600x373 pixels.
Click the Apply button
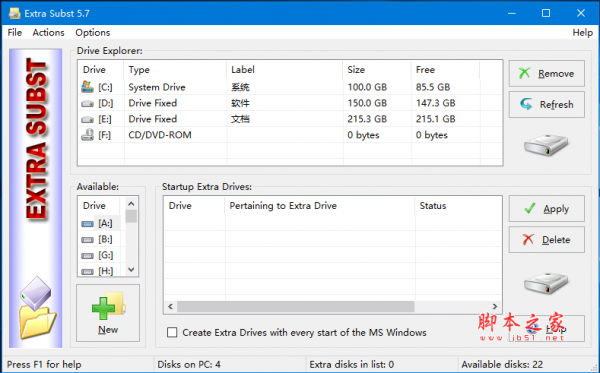(546, 208)
